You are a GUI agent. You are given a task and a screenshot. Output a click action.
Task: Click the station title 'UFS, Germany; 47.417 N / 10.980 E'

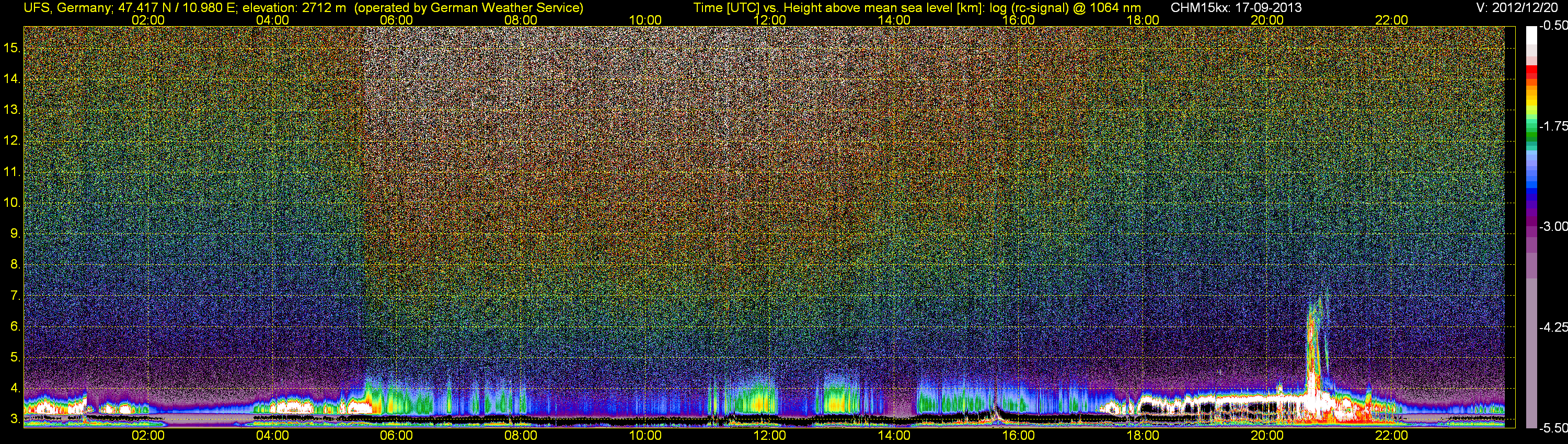(130, 7)
